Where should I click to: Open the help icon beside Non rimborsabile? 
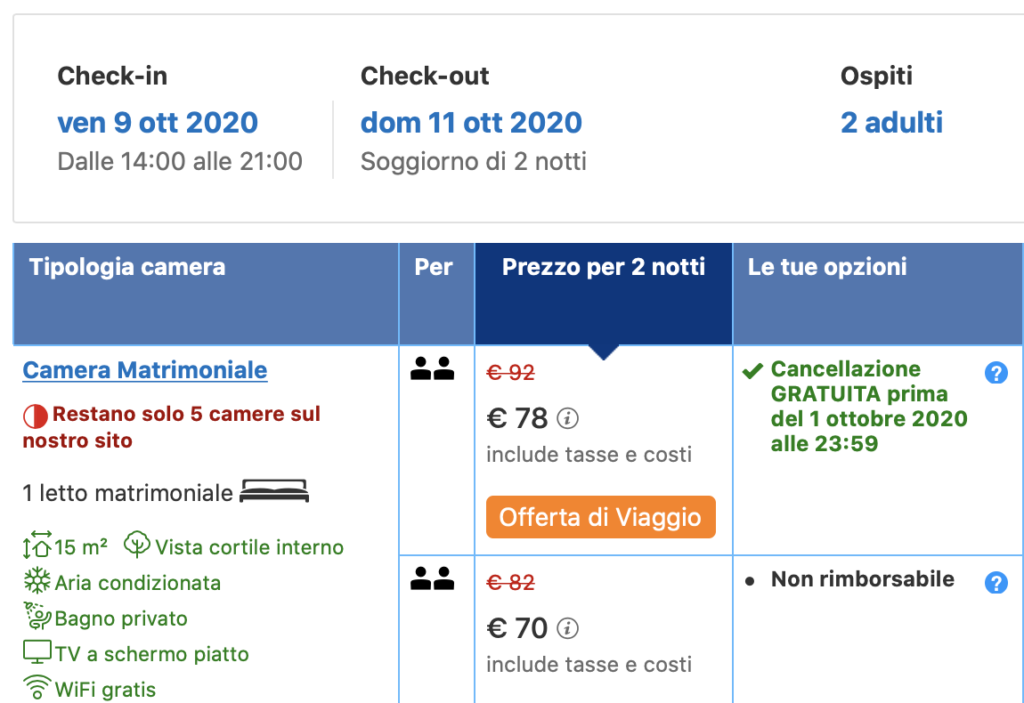(996, 579)
